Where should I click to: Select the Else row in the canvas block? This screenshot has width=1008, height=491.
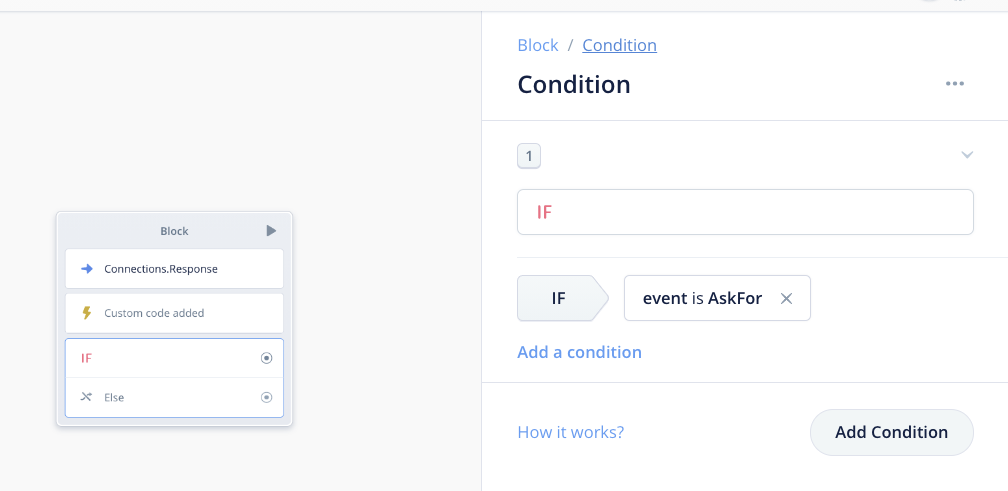pyautogui.click(x=160, y=397)
